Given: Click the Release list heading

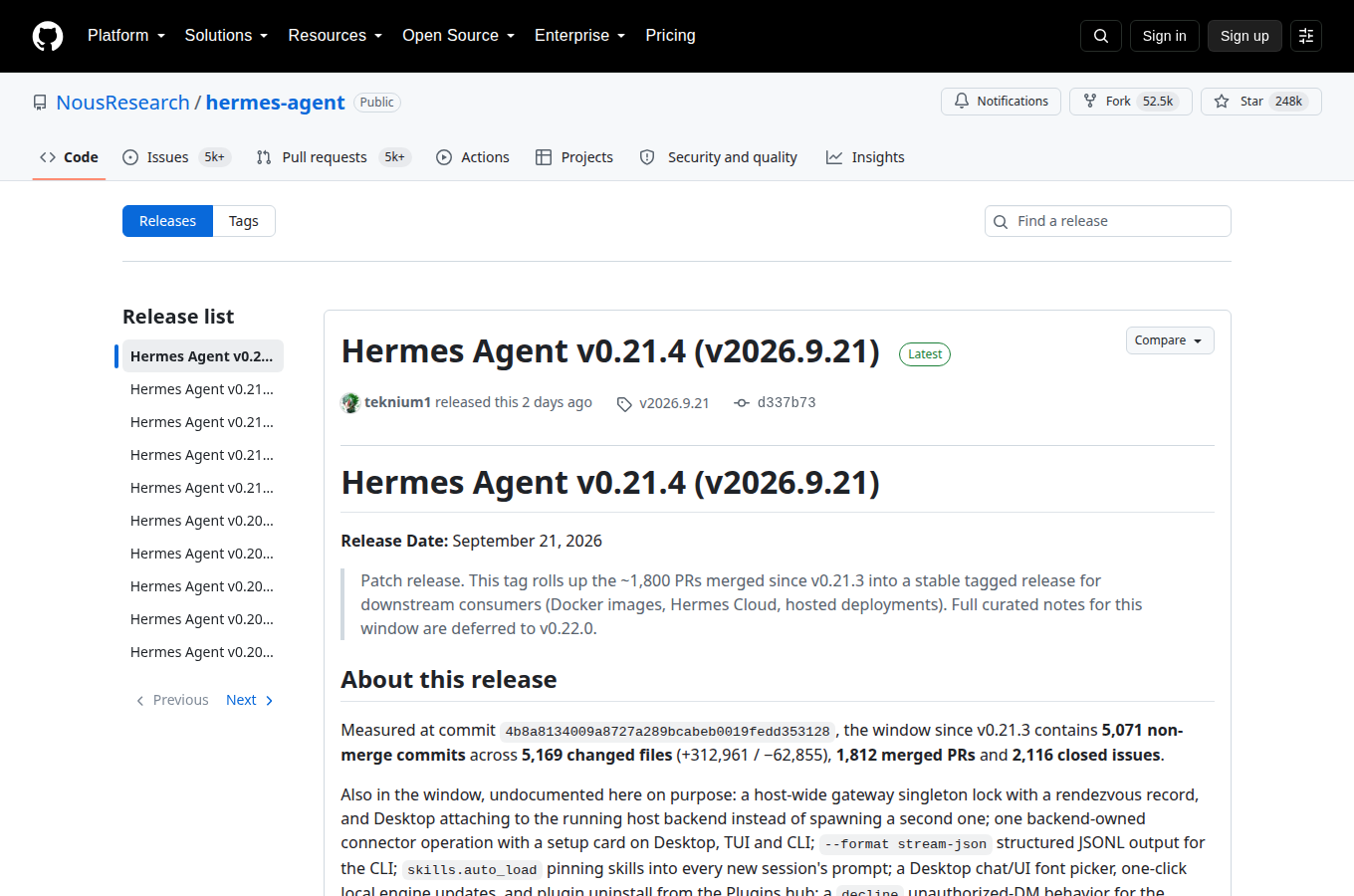Looking at the screenshot, I should click(178, 317).
